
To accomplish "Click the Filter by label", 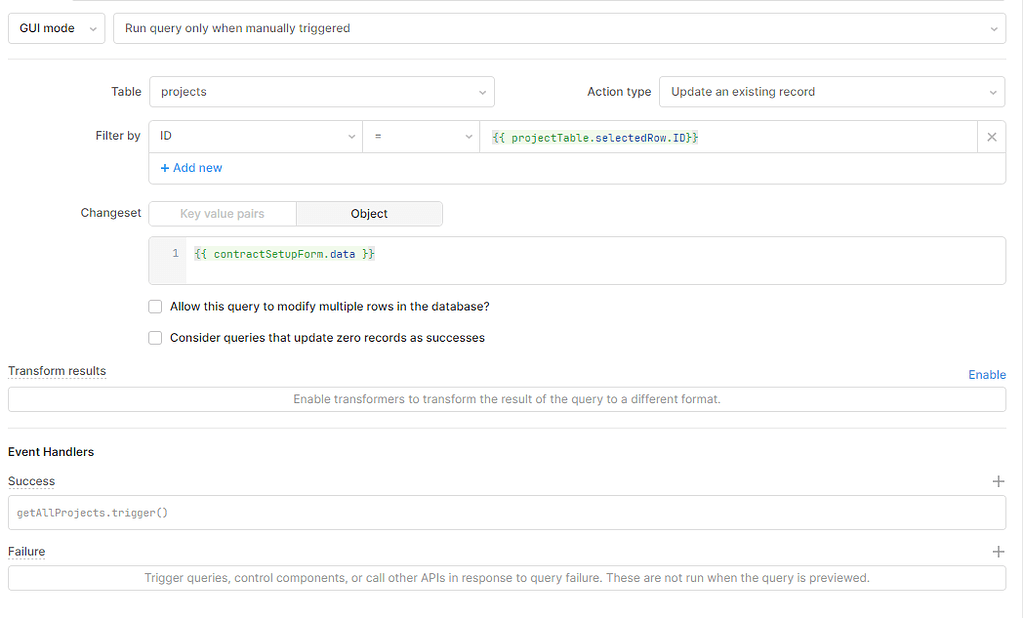I will click(118, 136).
